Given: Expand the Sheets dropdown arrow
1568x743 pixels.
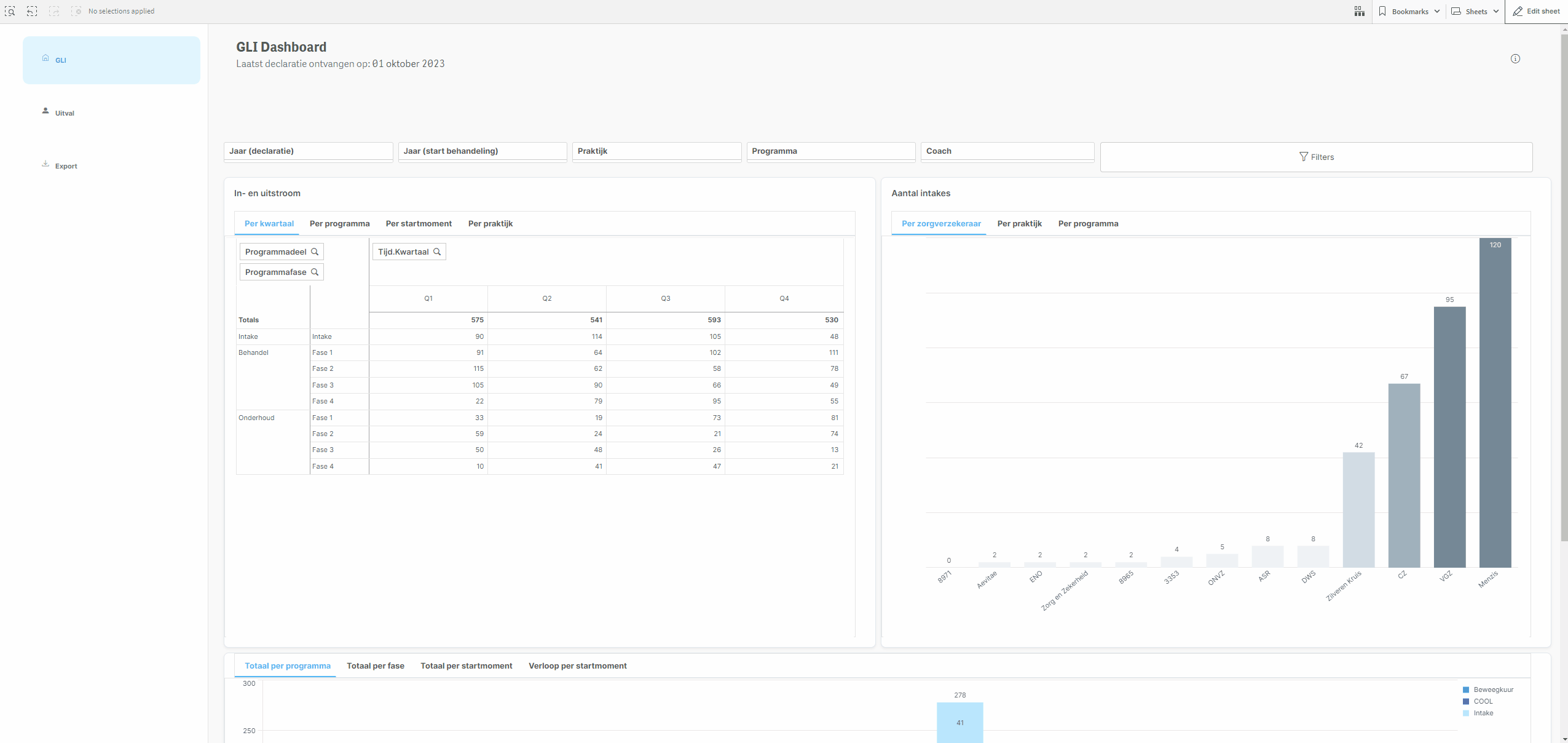Looking at the screenshot, I should [1495, 11].
